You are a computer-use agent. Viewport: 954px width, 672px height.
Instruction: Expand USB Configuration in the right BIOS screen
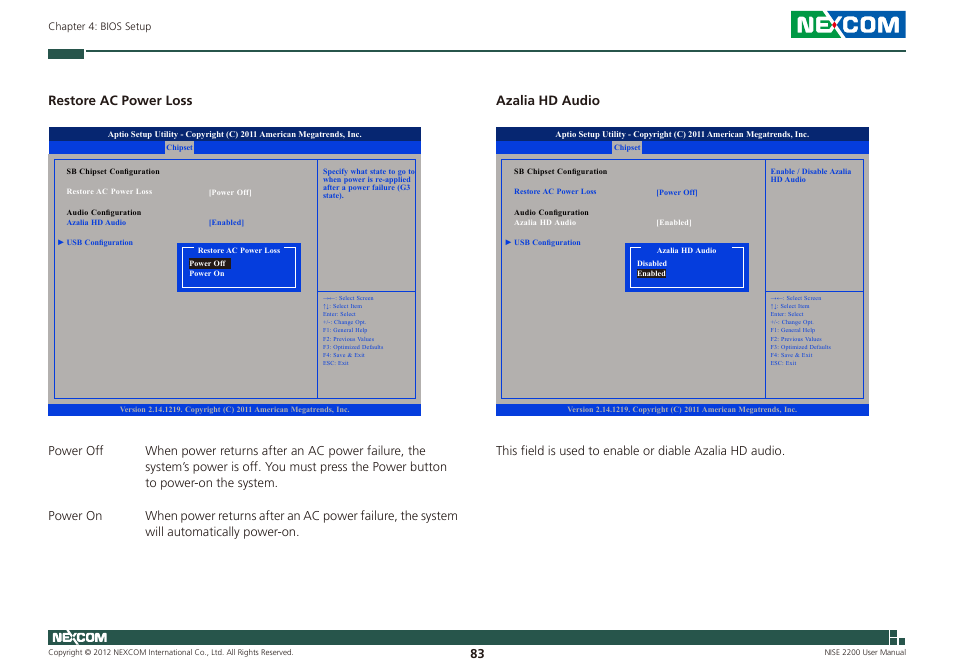[x=543, y=242]
